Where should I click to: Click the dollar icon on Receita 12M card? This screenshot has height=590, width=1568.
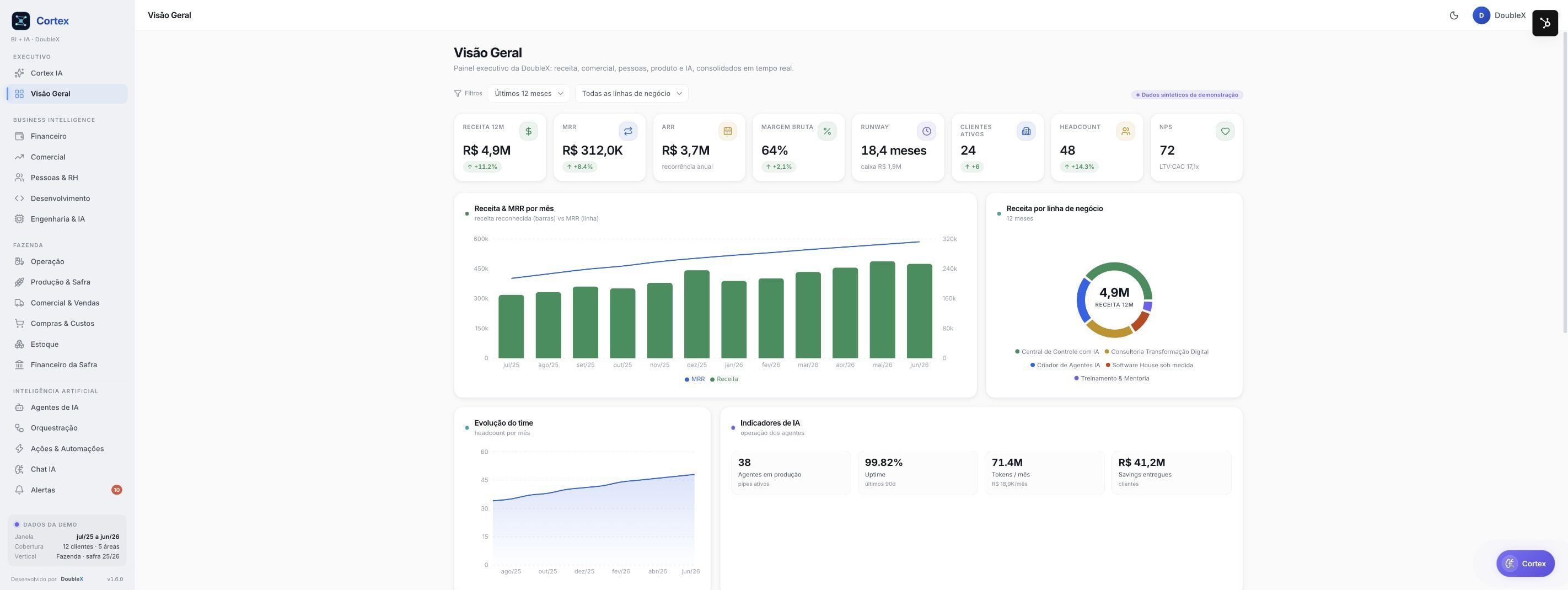pyautogui.click(x=528, y=132)
